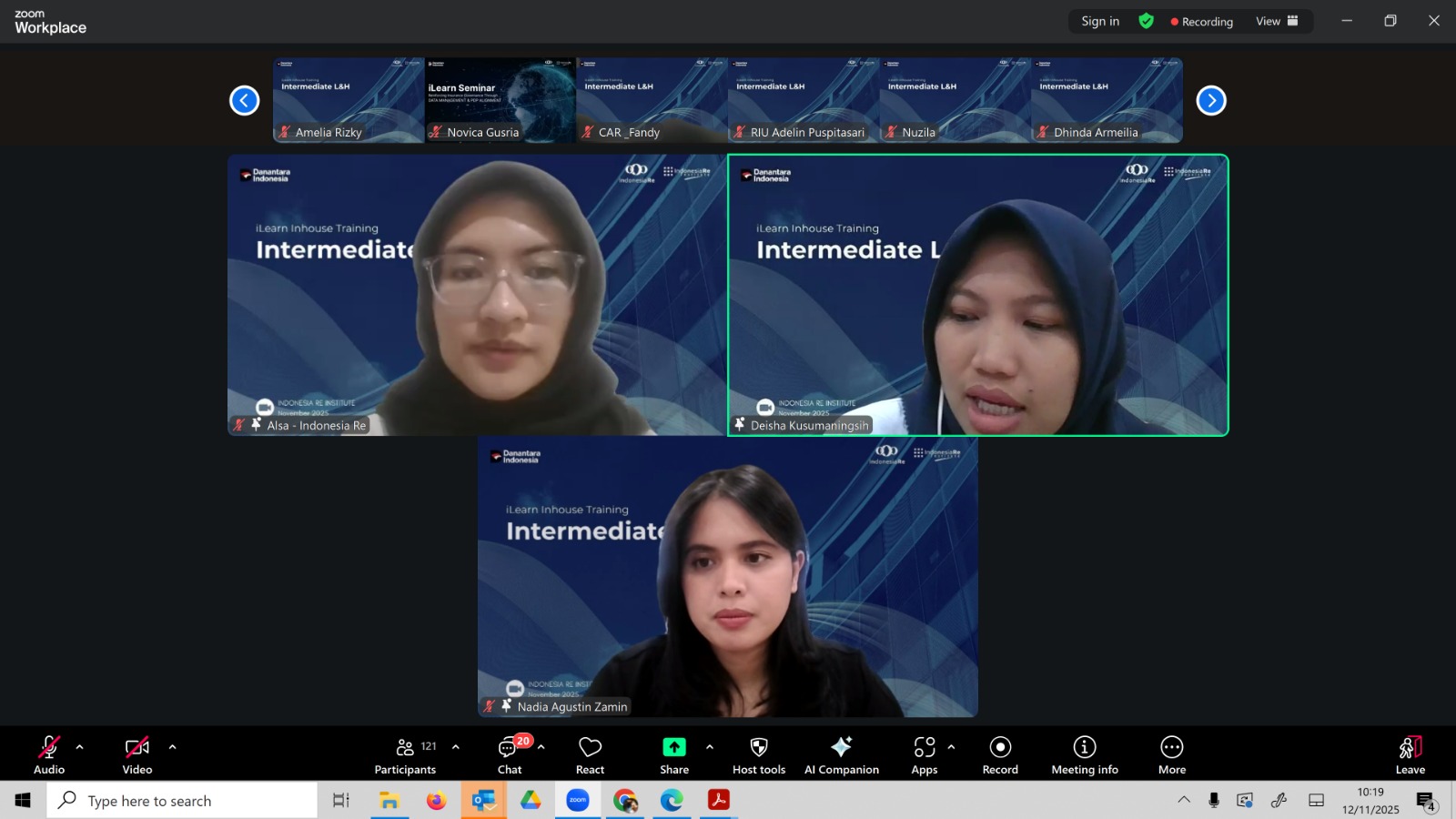Expand the share options chevron

point(710,747)
